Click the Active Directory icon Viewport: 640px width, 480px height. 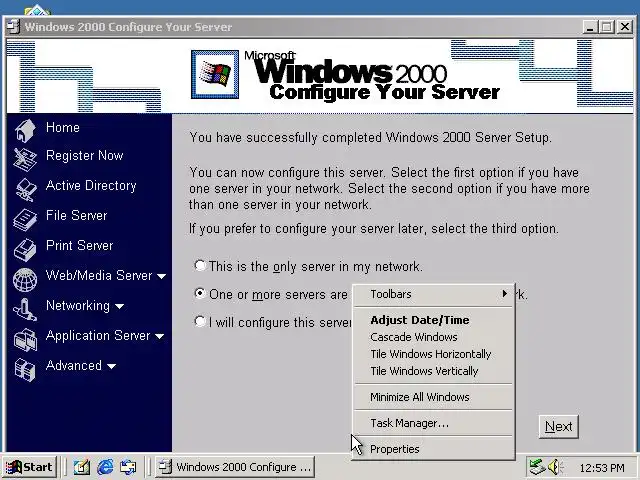(26, 189)
